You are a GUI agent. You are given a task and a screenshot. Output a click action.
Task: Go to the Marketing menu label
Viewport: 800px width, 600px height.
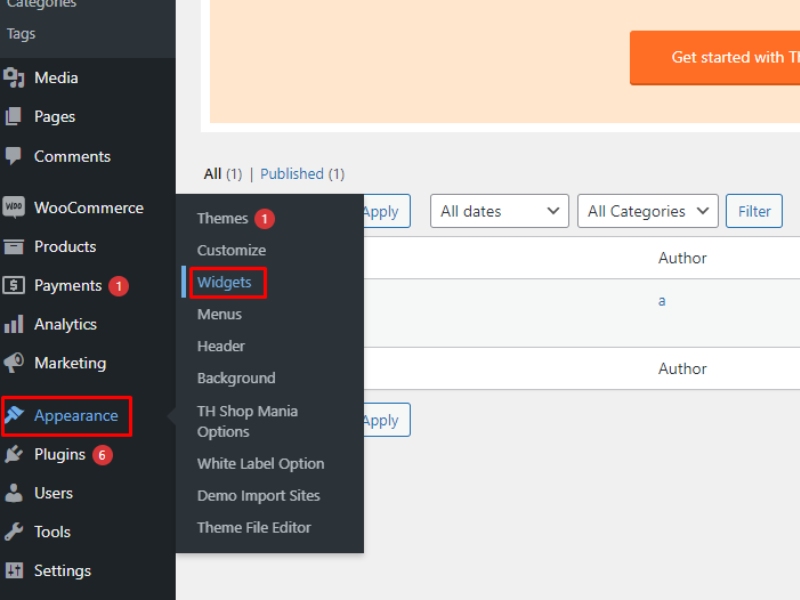tap(70, 363)
